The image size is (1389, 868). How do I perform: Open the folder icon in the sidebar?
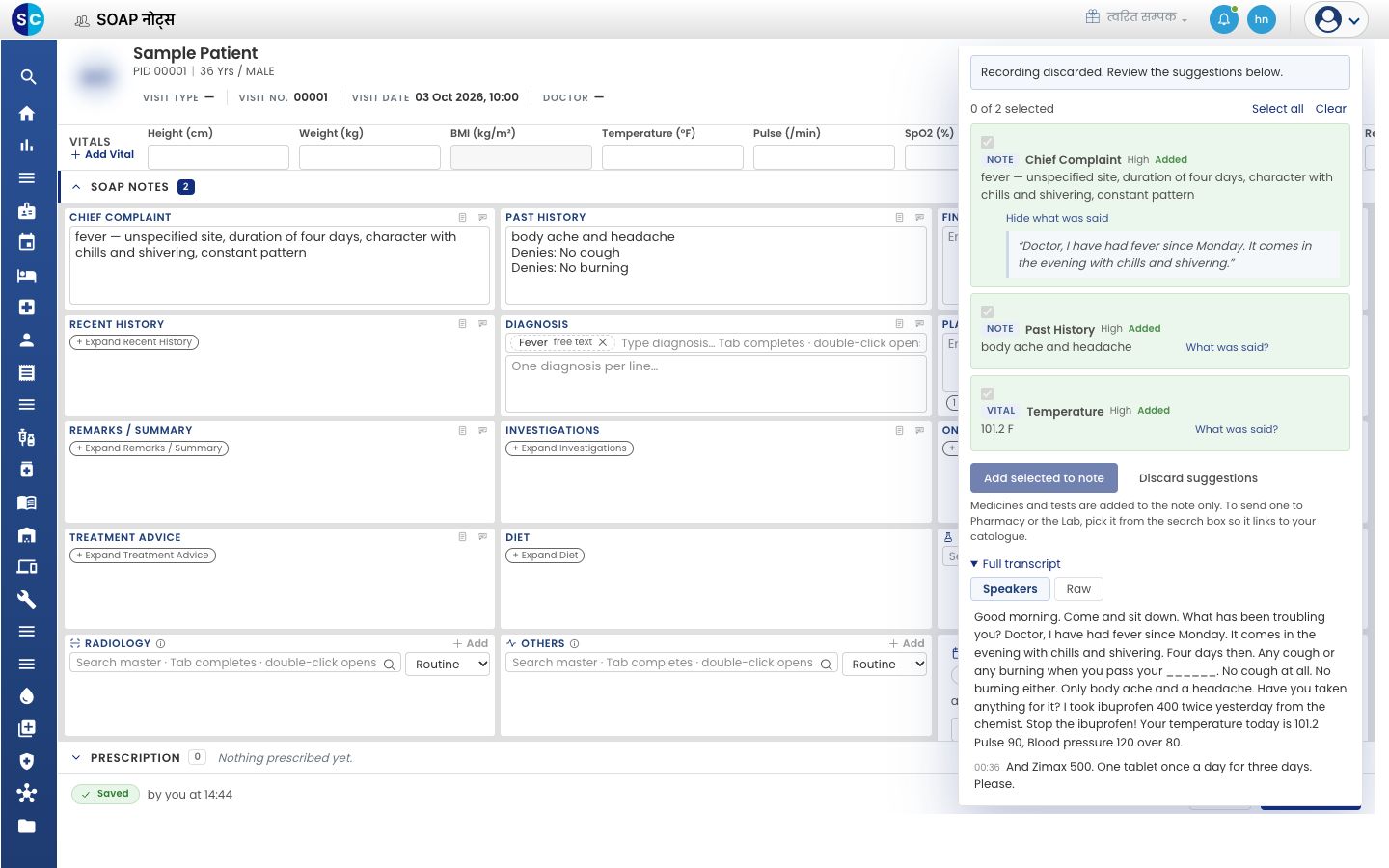tap(27, 826)
